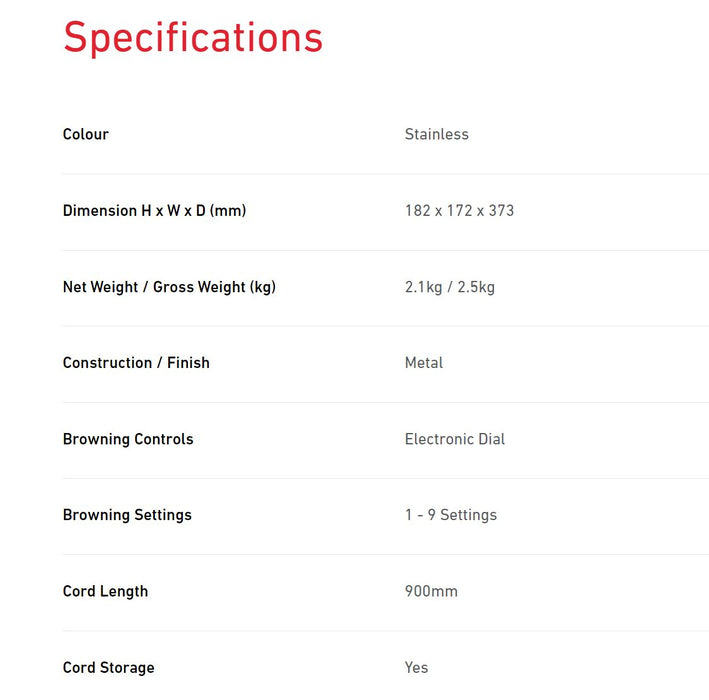Select the 2.1kg / 2.5kg weight value
Screen dimensions: 709x700
(x=449, y=287)
